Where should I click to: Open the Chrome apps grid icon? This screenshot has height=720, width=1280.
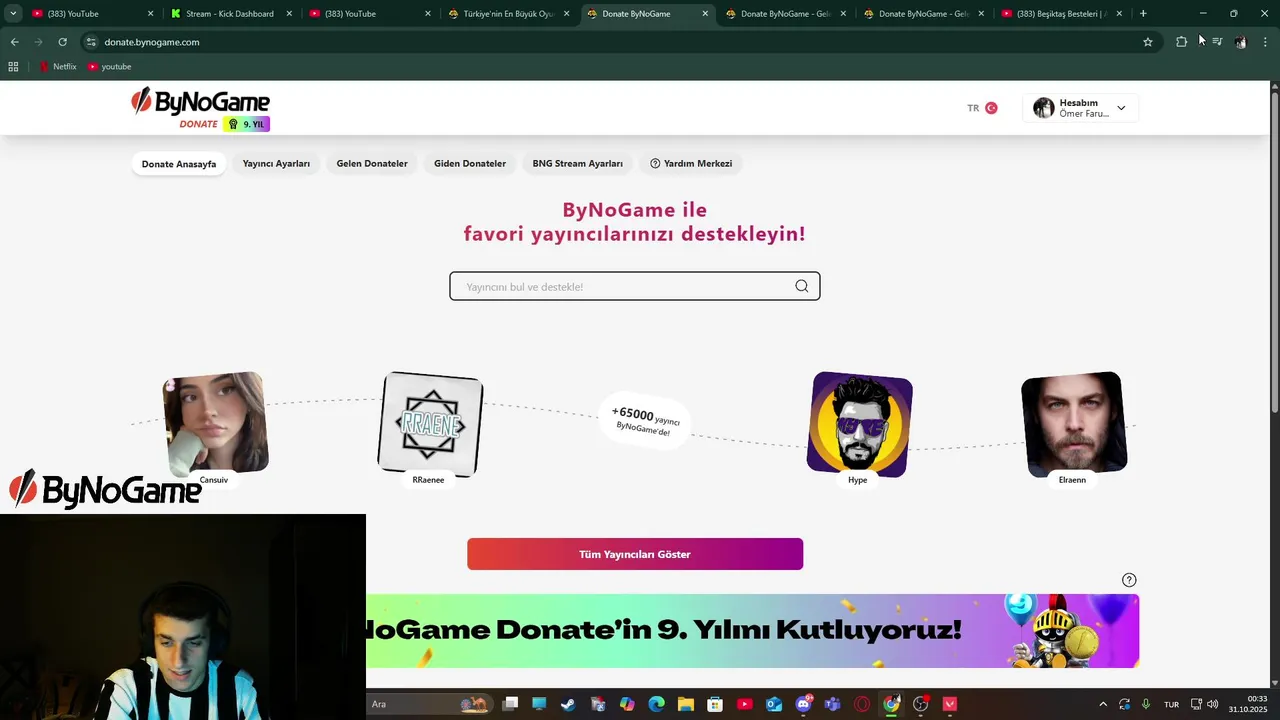point(13,66)
